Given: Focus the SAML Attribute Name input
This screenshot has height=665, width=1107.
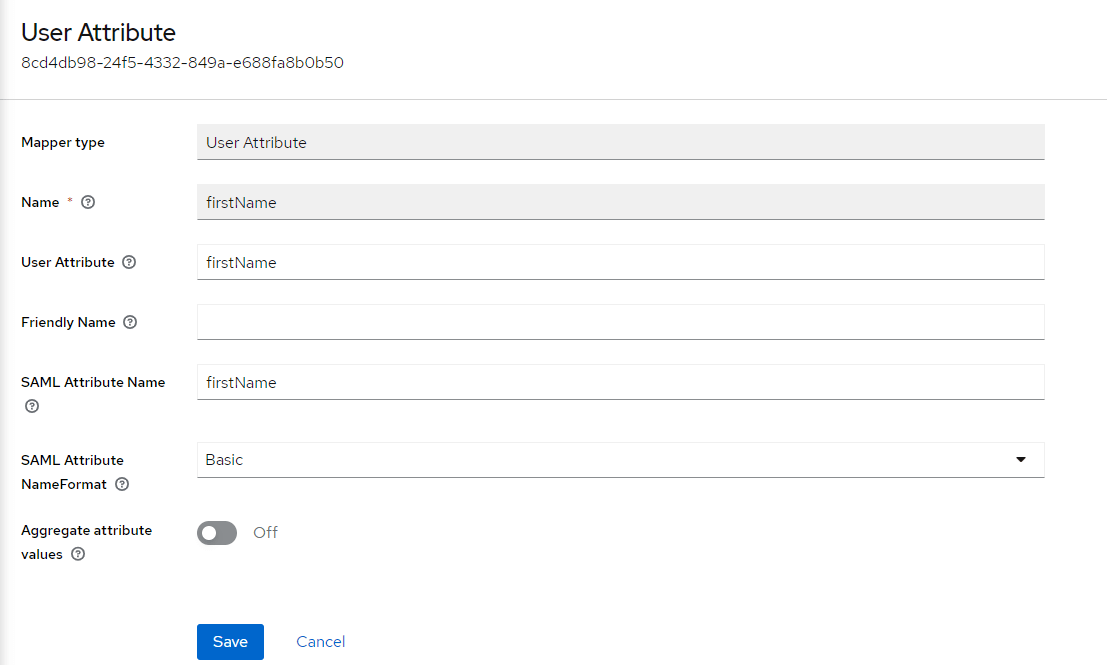Looking at the screenshot, I should click(x=620, y=382).
